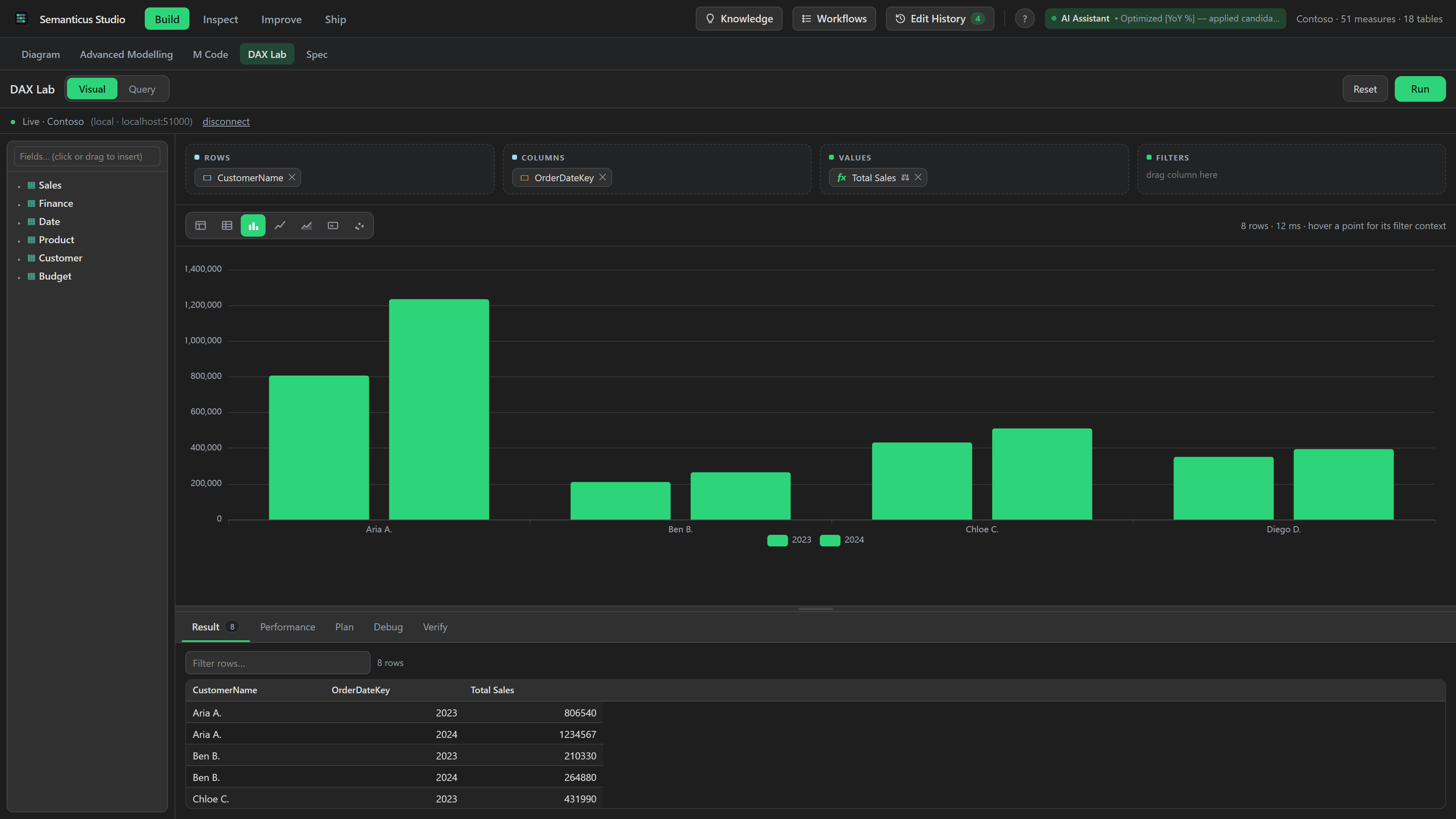
Task: Click the Reset button
Action: (1365, 89)
